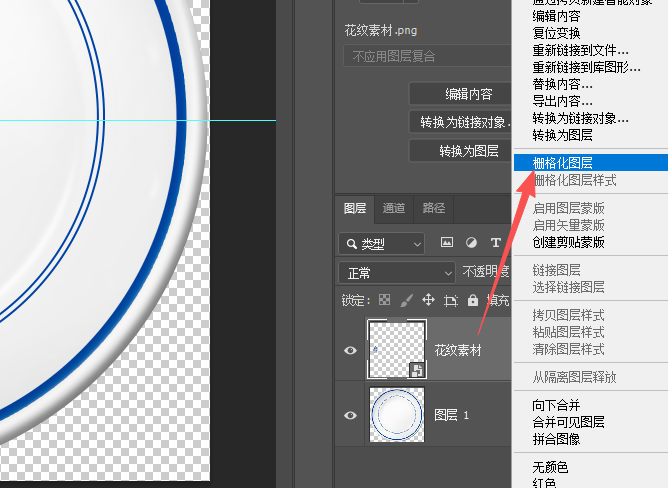Click the prevent artboard auto-nesting lock icon
Viewport: 668px width, 488px height.
(451, 300)
